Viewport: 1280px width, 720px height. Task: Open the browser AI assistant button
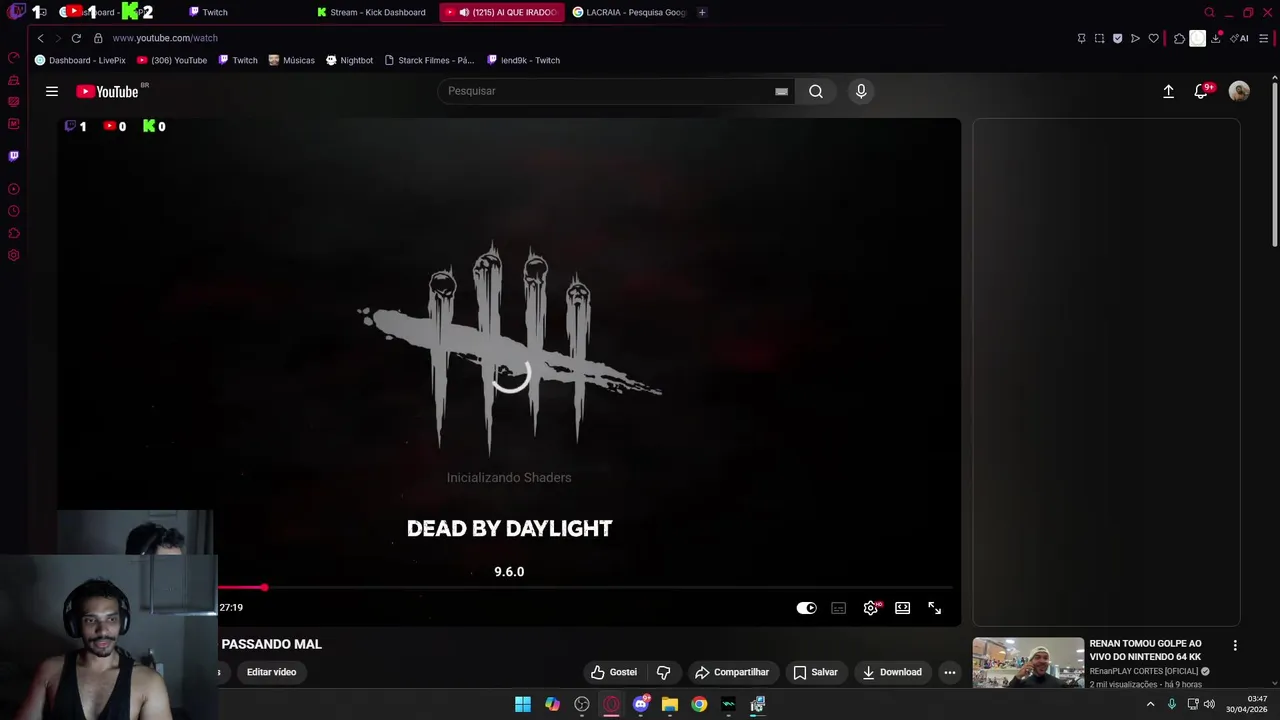point(1239,38)
